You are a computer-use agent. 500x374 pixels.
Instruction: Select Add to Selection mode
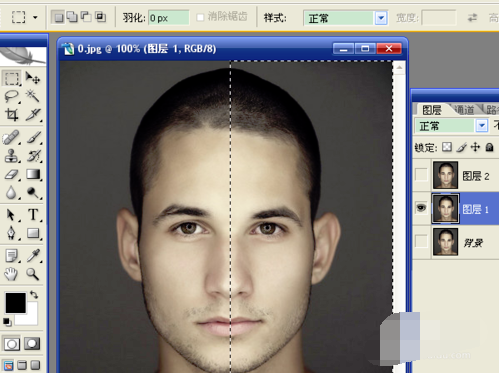[x=72, y=17]
